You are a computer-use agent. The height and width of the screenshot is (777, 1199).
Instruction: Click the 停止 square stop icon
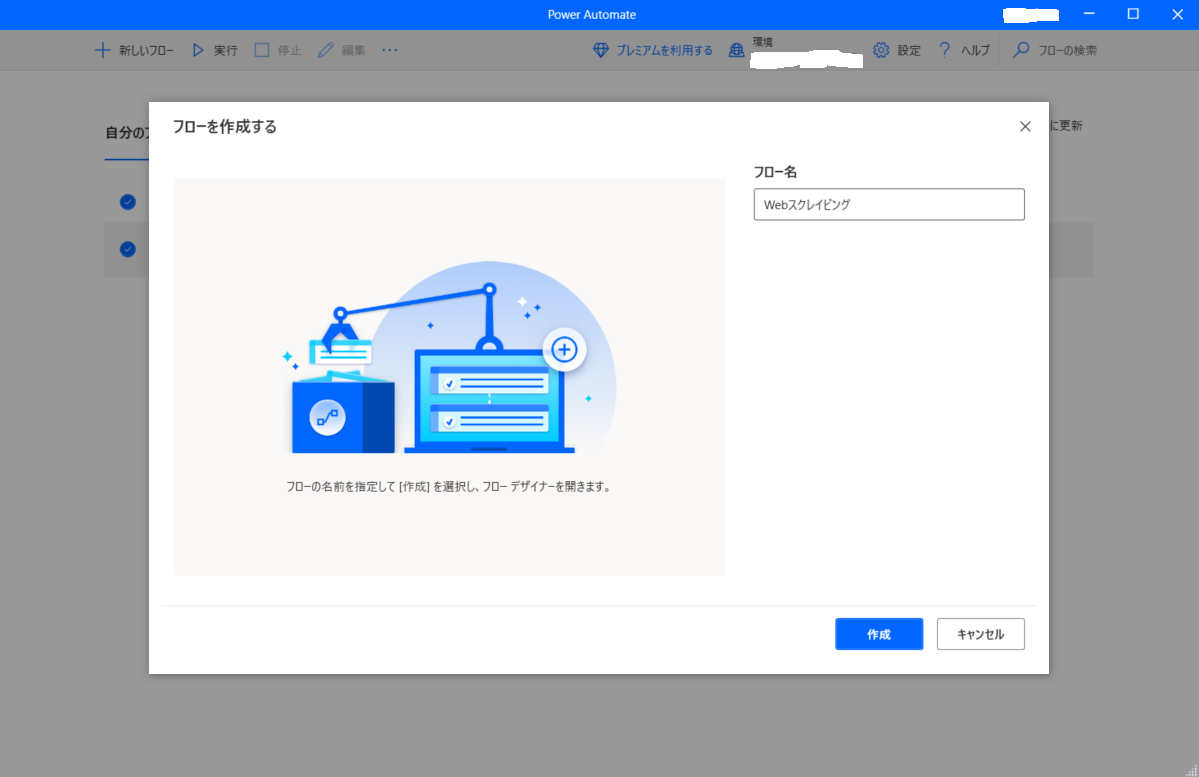(x=262, y=50)
